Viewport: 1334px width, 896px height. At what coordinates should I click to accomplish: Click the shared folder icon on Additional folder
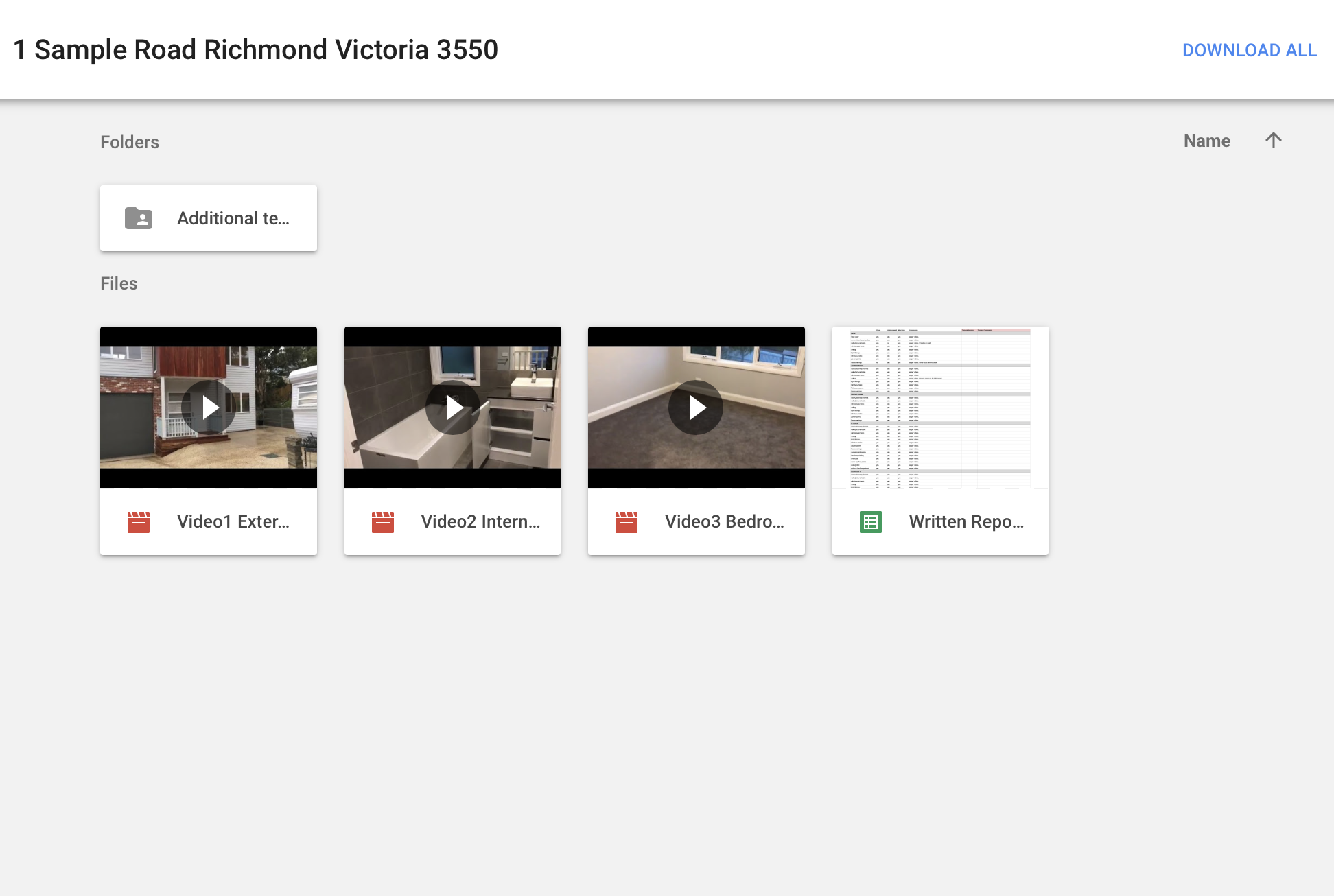point(138,218)
